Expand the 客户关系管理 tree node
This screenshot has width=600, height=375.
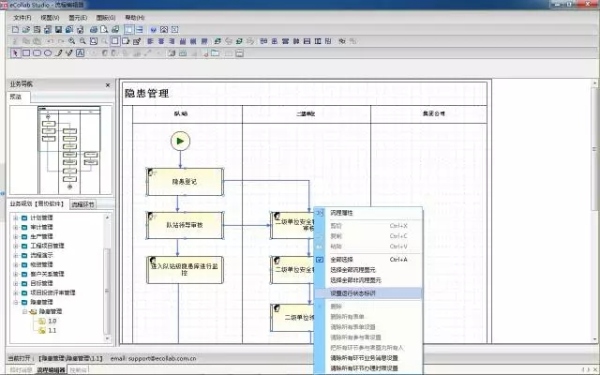[16, 274]
